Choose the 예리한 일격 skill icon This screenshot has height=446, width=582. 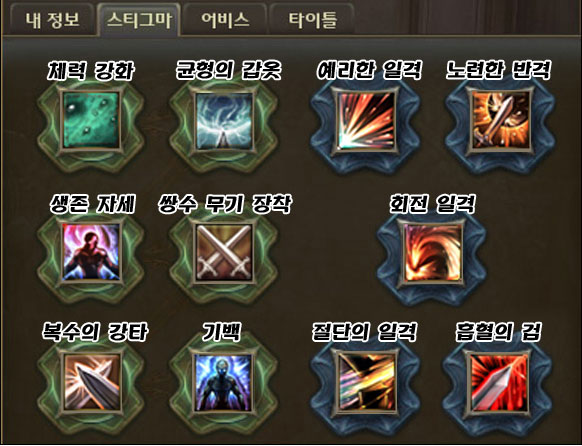coord(366,121)
